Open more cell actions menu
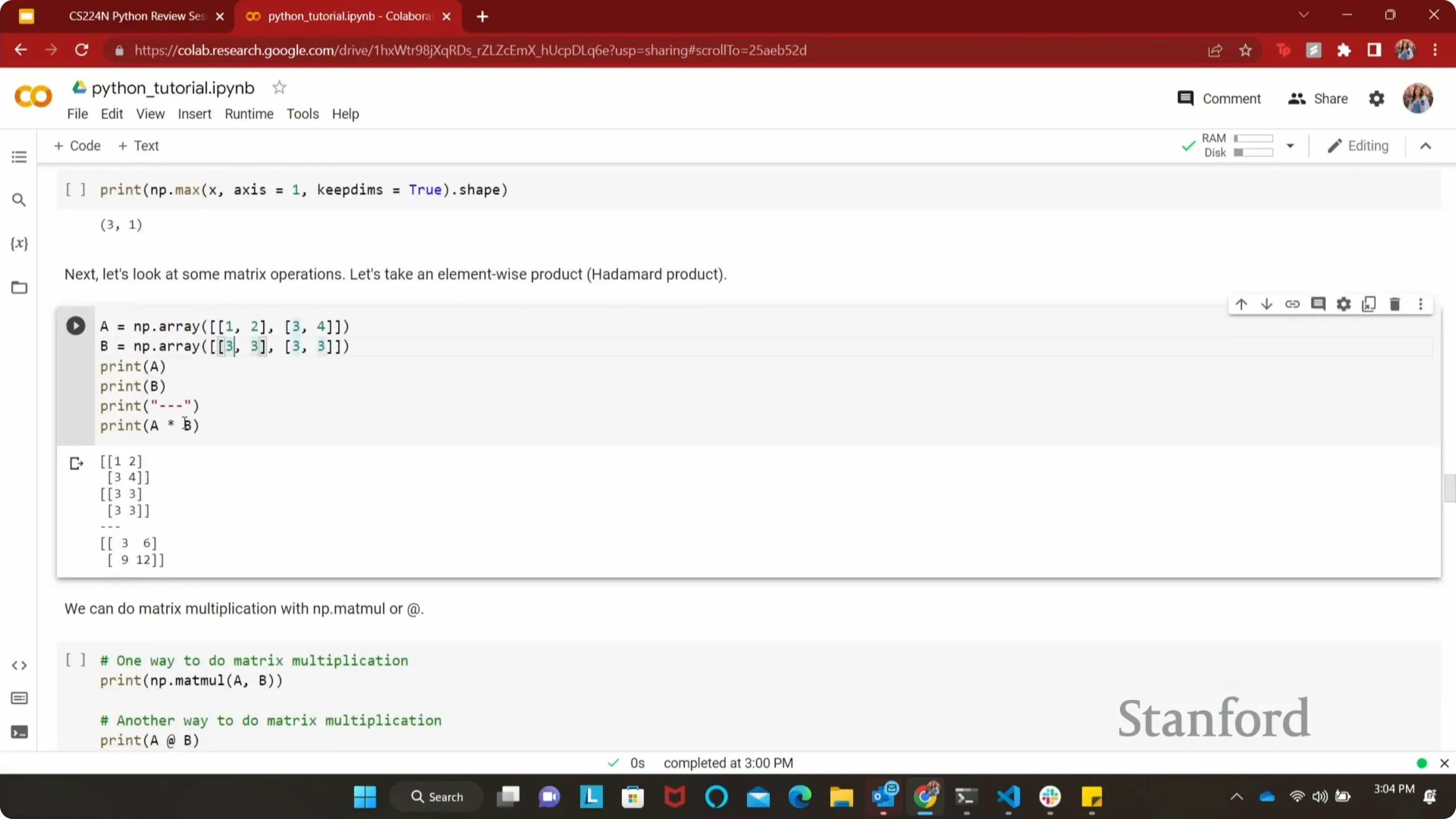Image resolution: width=1456 pixels, height=819 pixels. pyautogui.click(x=1421, y=304)
